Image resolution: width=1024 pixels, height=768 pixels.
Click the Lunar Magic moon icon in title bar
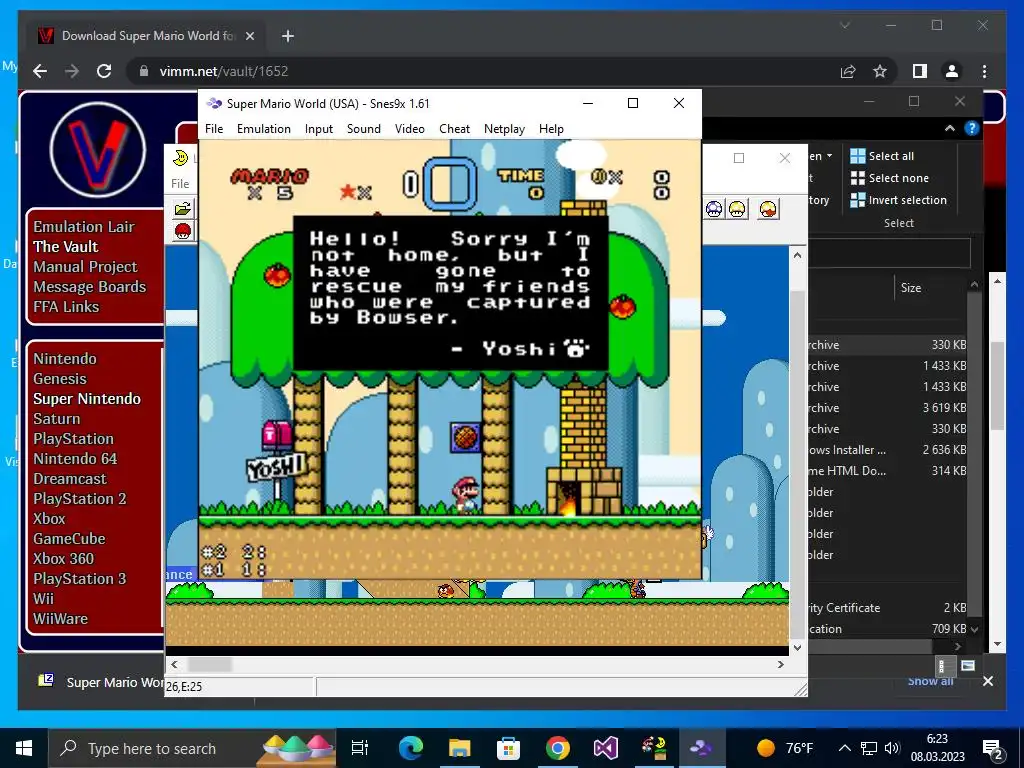click(x=180, y=157)
